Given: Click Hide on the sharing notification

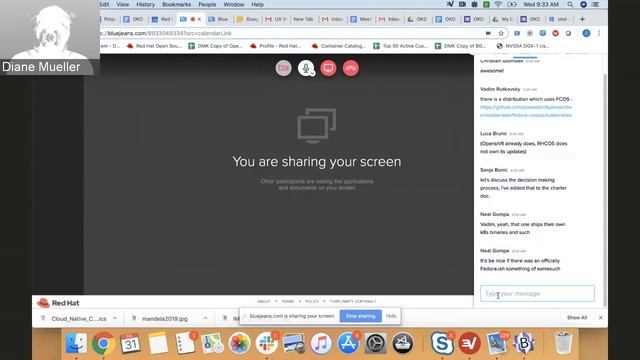Looking at the screenshot, I should click(x=391, y=316).
